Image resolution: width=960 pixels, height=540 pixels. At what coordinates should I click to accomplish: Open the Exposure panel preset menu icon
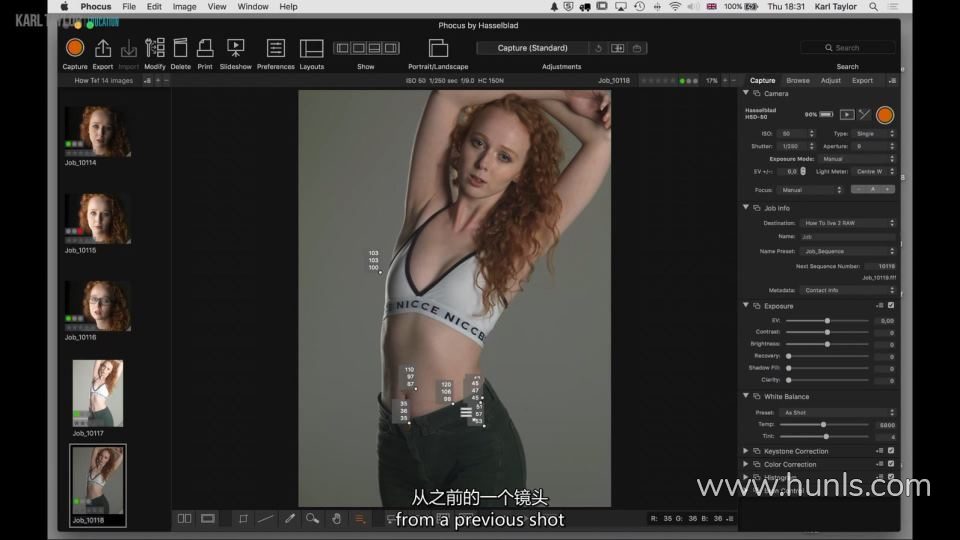tap(880, 306)
